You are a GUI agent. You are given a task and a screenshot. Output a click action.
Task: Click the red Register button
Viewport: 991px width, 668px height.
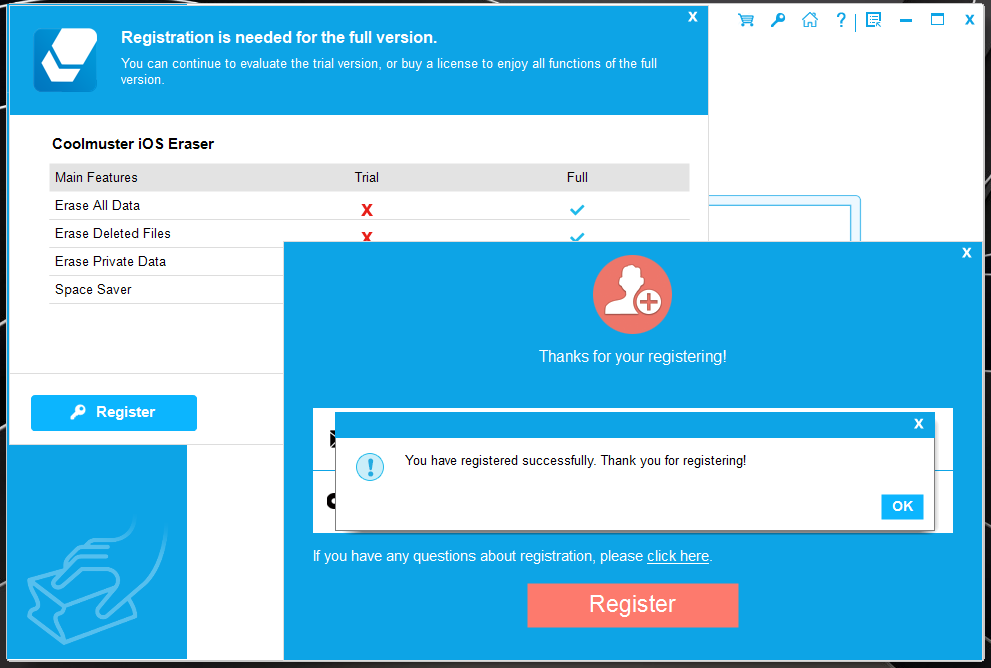pos(633,605)
